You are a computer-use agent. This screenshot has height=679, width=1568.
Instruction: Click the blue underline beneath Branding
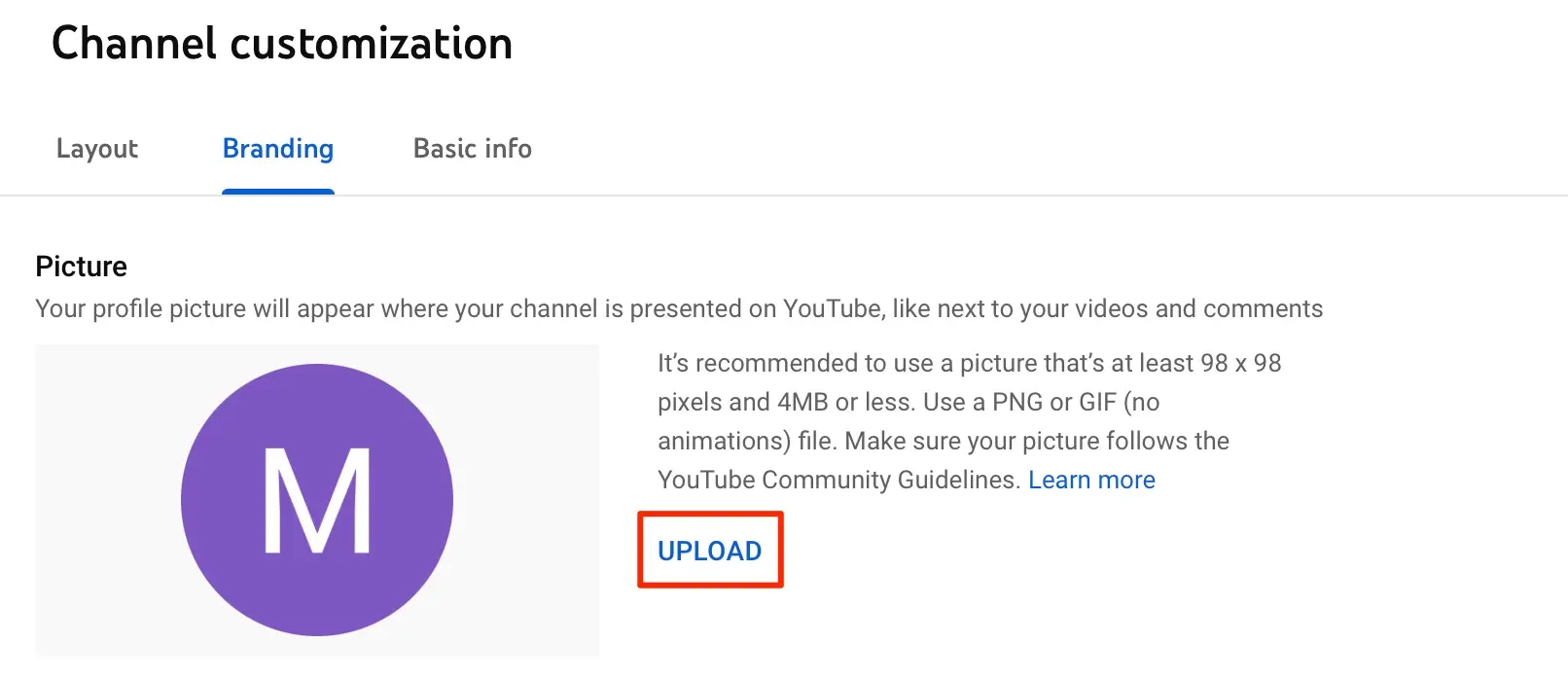tap(278, 192)
